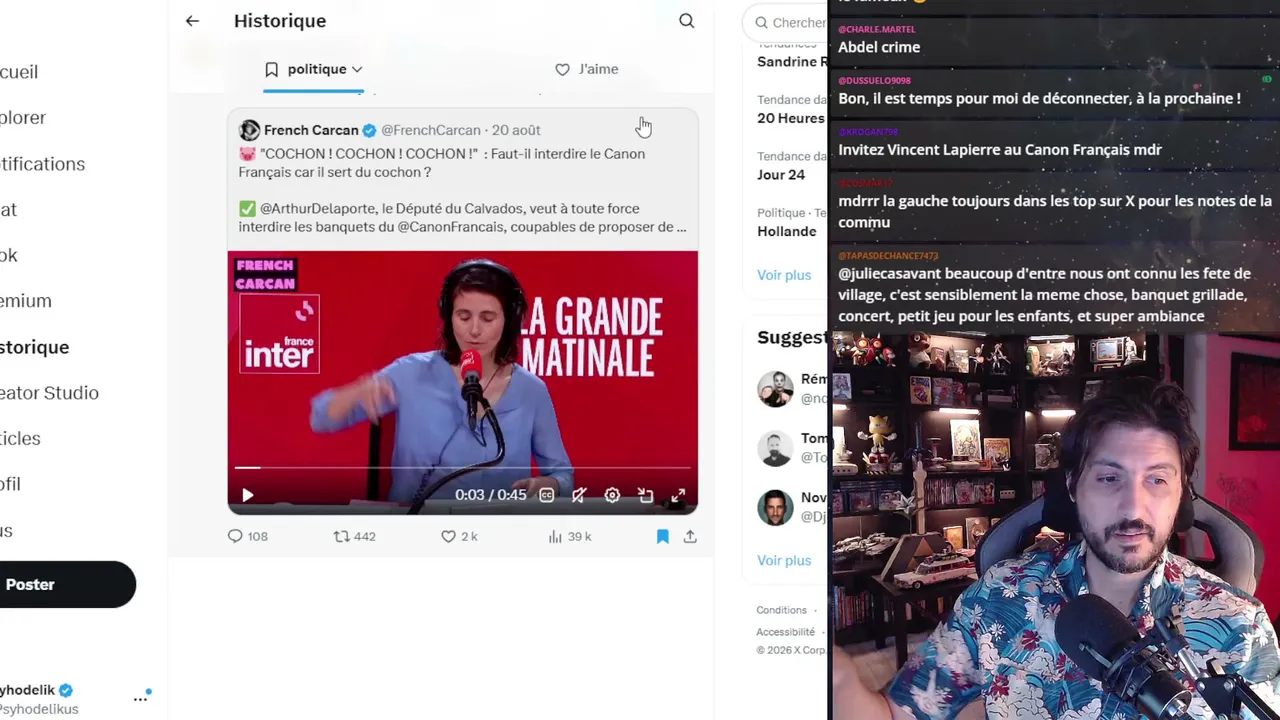
Task: Repost the tweet with 442 reposts
Action: [341, 536]
